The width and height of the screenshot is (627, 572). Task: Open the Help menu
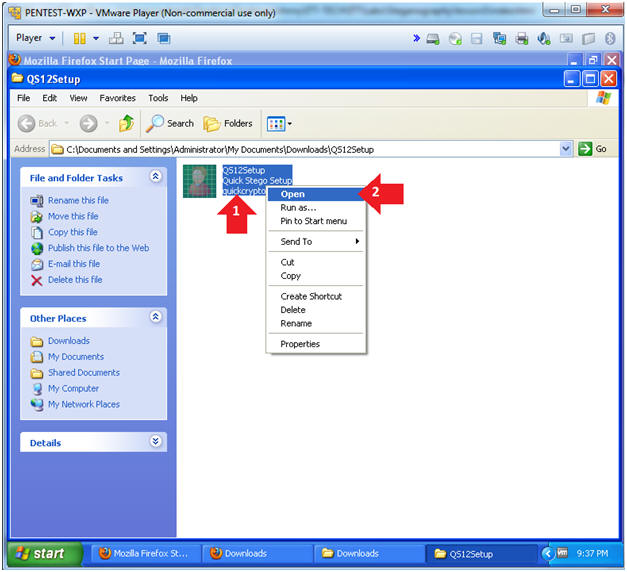[189, 98]
